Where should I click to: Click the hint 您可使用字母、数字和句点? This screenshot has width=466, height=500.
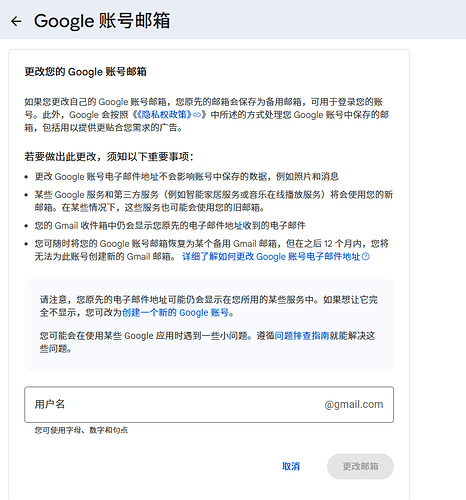pos(81,430)
